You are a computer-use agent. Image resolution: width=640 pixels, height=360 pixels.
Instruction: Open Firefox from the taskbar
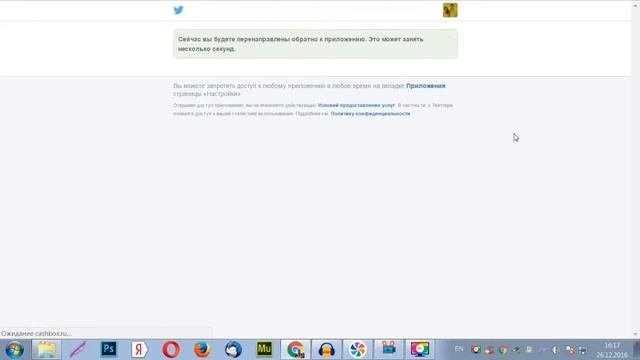pos(202,350)
